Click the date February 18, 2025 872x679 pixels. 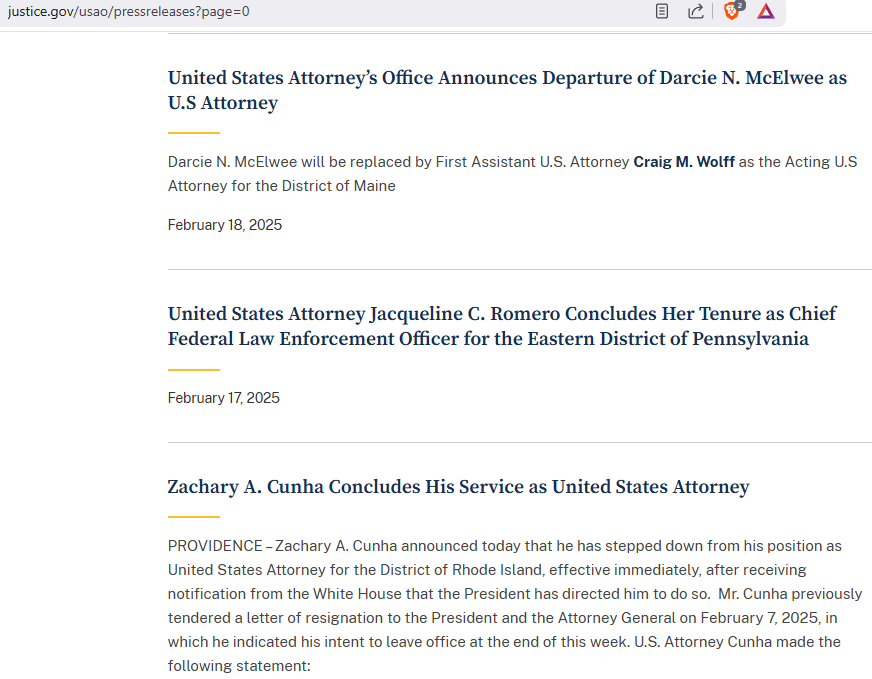point(225,225)
